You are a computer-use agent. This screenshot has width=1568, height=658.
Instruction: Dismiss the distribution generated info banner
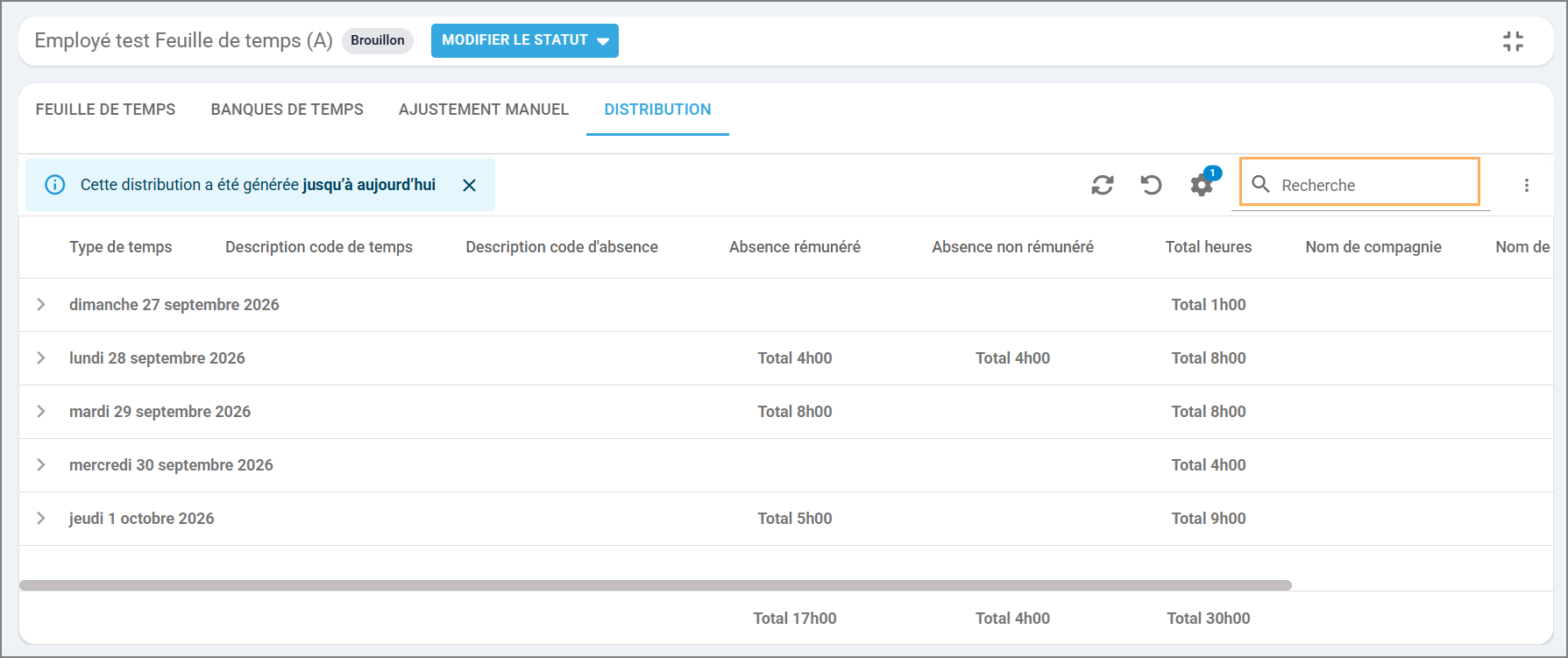point(469,185)
